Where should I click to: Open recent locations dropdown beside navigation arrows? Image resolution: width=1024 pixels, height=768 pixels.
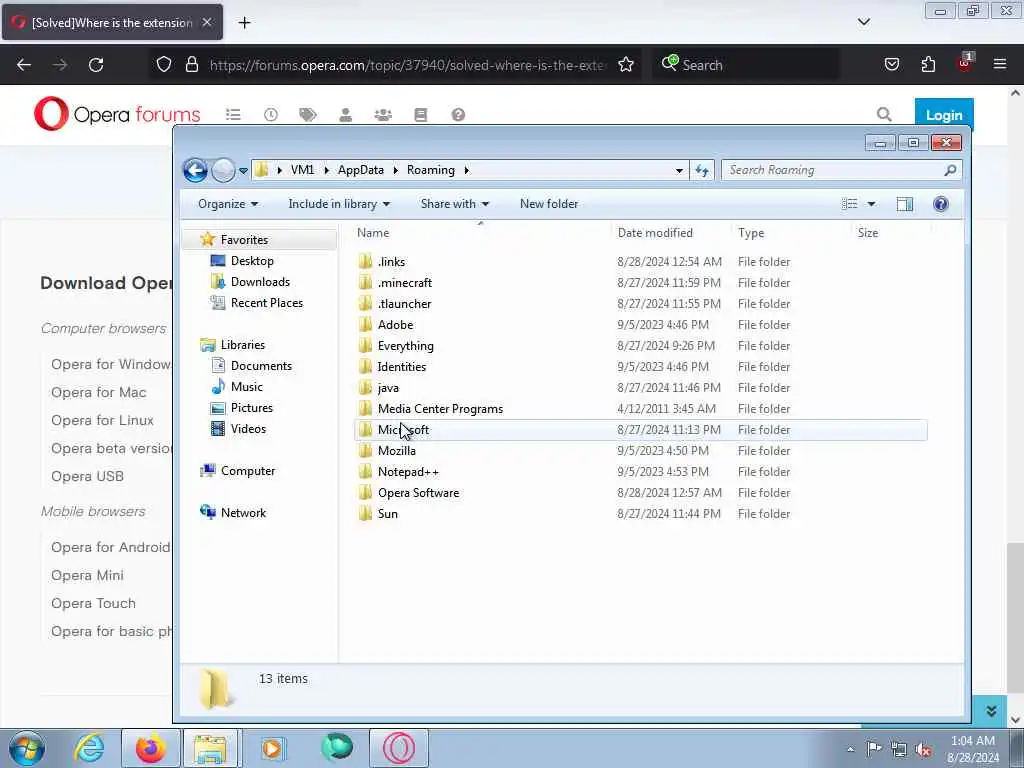click(x=243, y=170)
